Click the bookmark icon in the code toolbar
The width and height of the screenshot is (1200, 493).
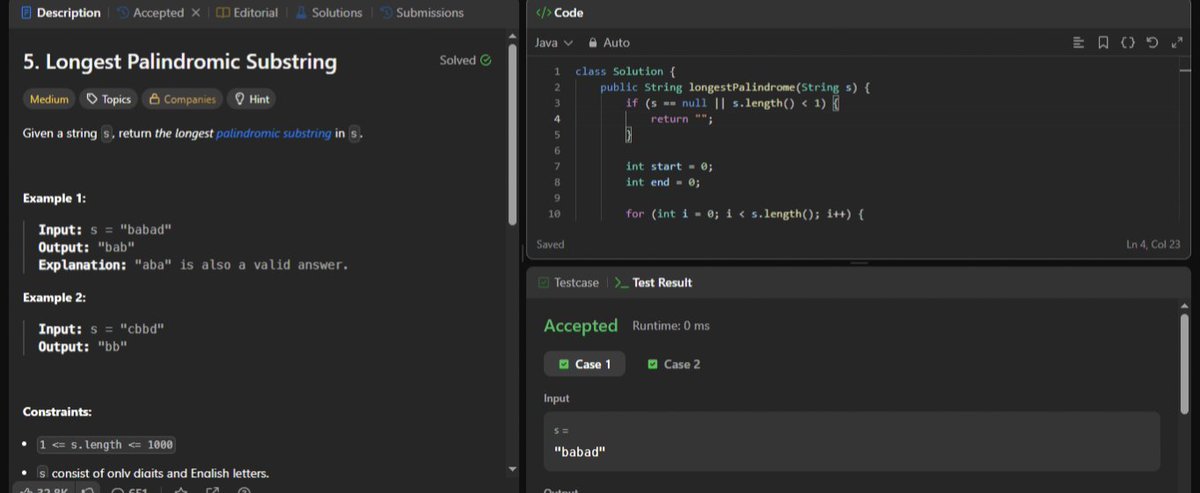pyautogui.click(x=1102, y=43)
